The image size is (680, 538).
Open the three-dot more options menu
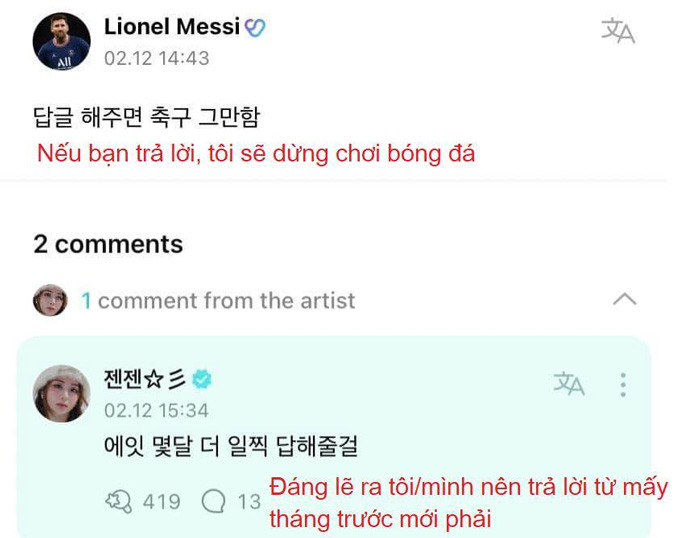click(x=623, y=384)
